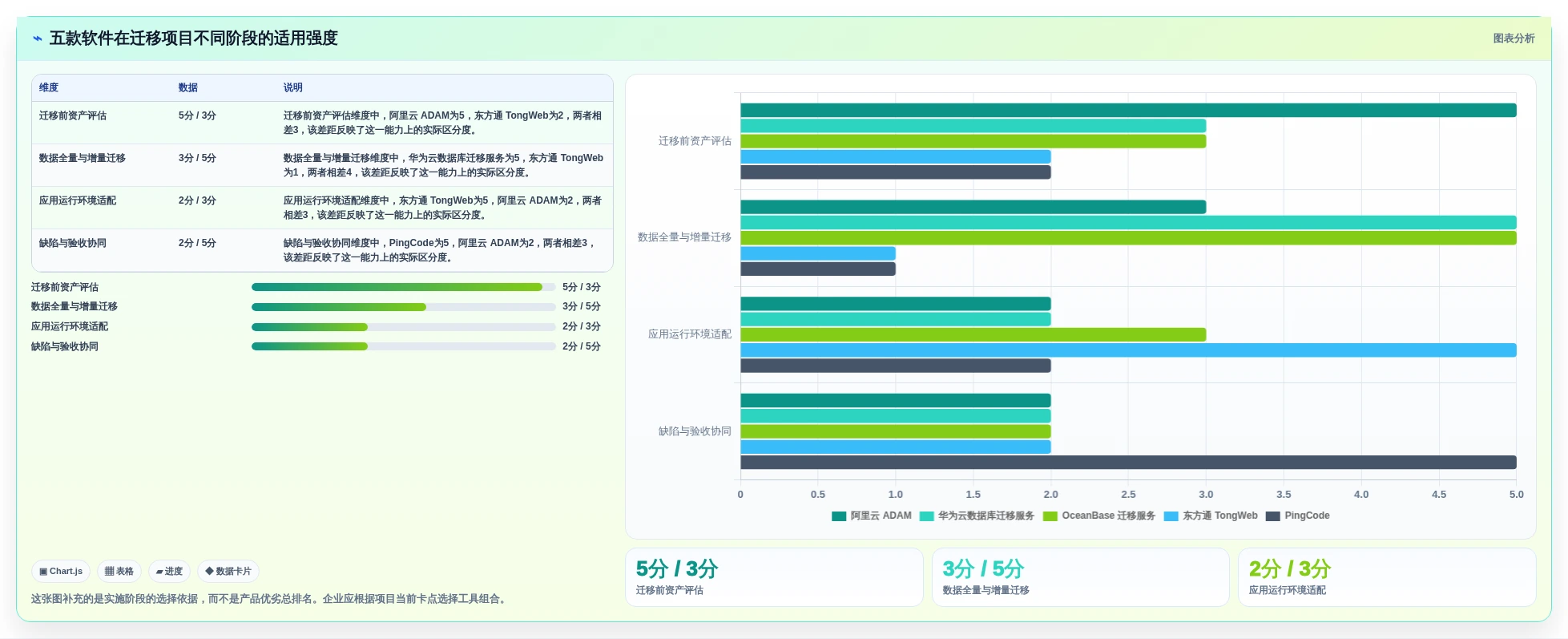Screen dimensions: 1568x639
Task: Click the green OceanBase bar for 数据全量与增量迁移
Action: click(x=1128, y=238)
